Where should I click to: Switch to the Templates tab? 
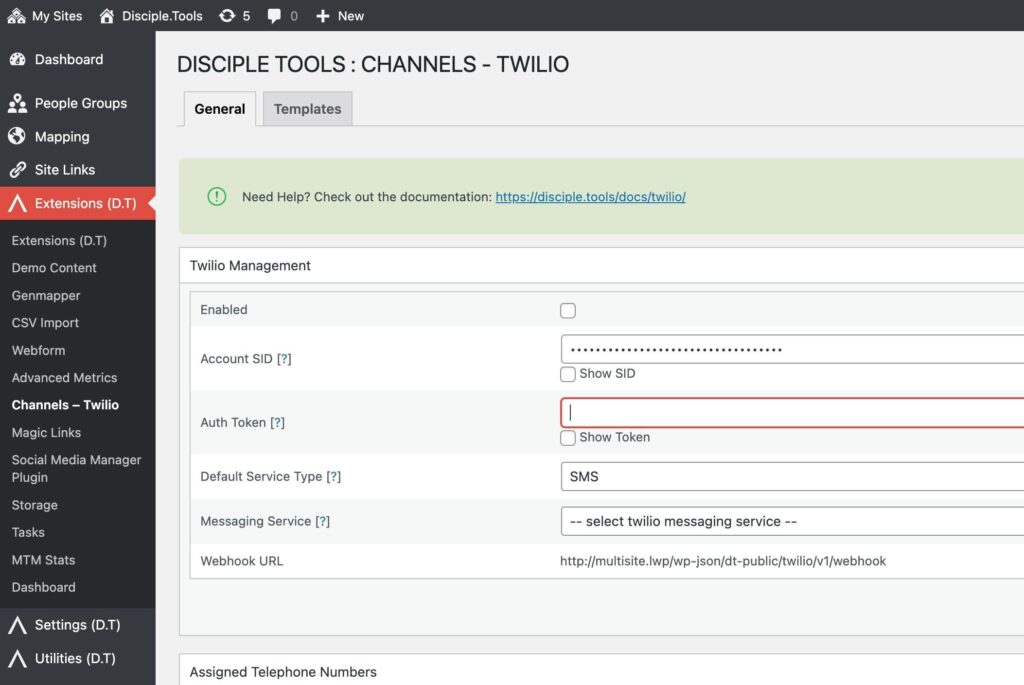(307, 109)
